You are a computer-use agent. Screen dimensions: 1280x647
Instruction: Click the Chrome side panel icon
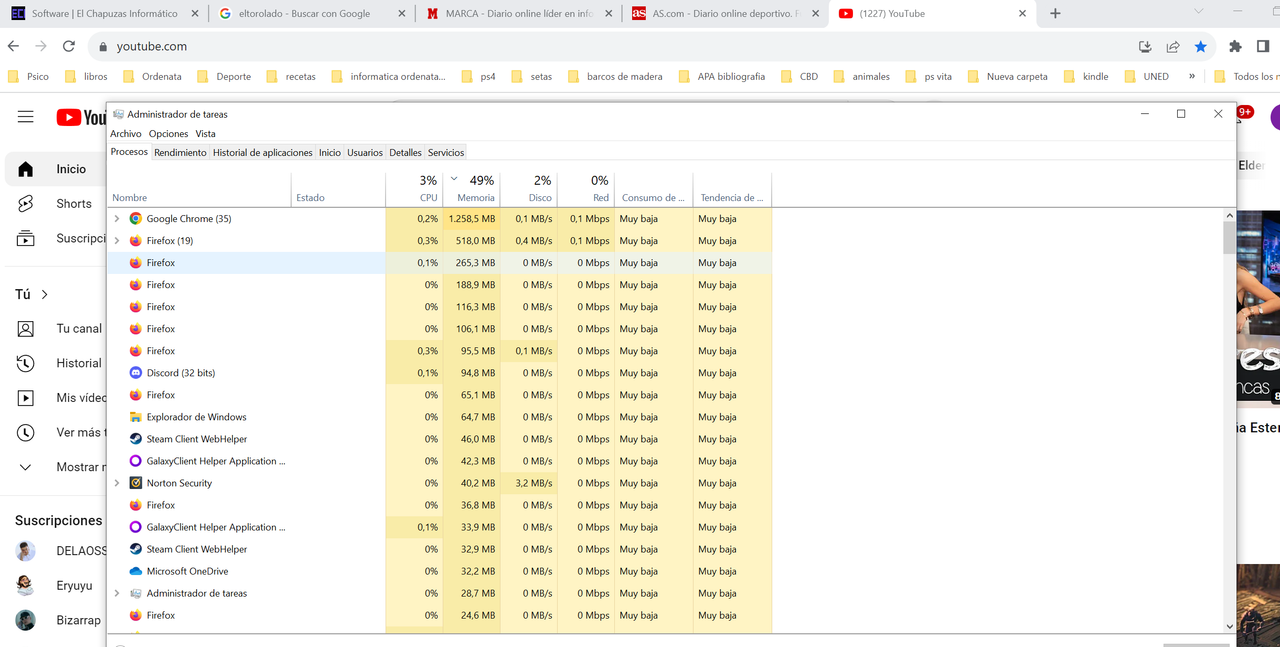1262,46
